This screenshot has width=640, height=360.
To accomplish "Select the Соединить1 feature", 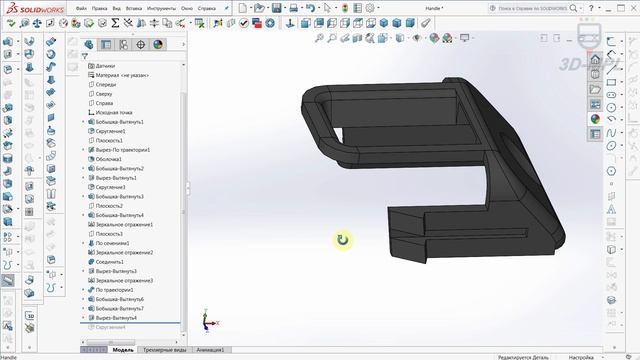I will 109,262.
